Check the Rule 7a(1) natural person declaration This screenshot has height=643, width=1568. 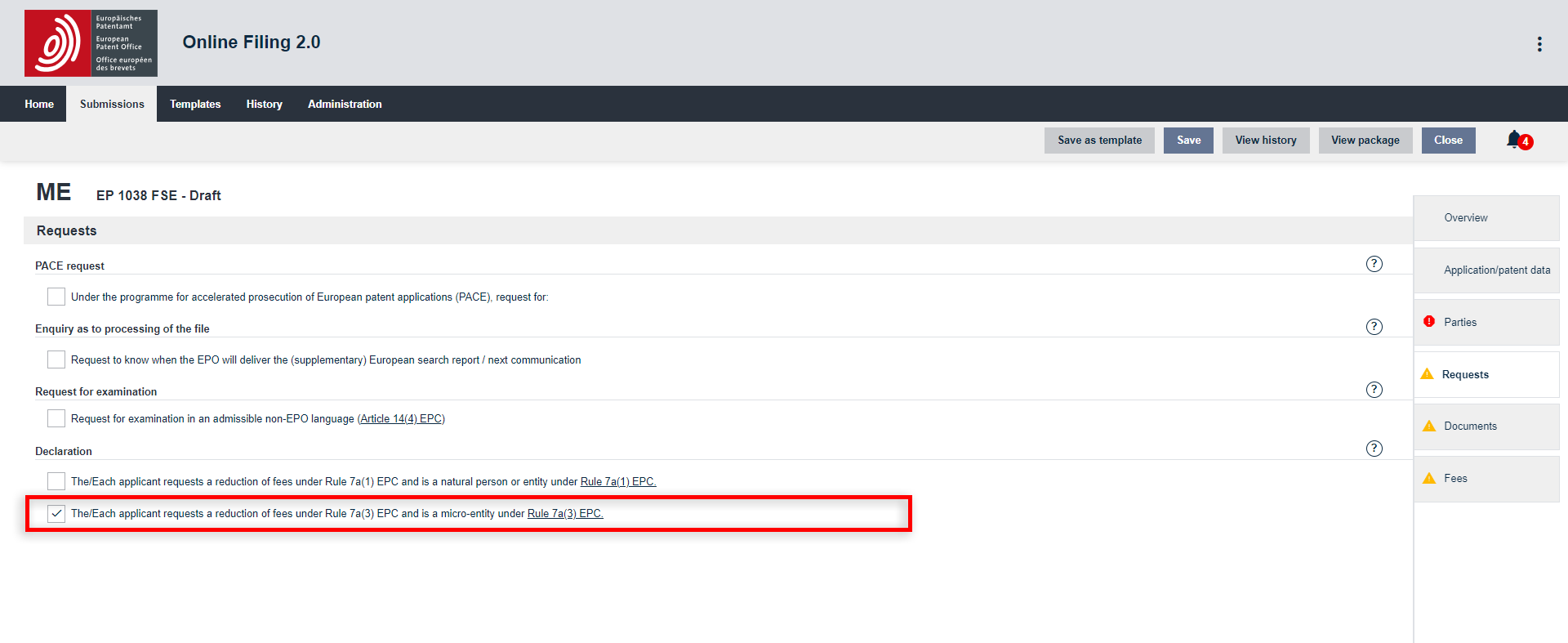click(x=56, y=481)
